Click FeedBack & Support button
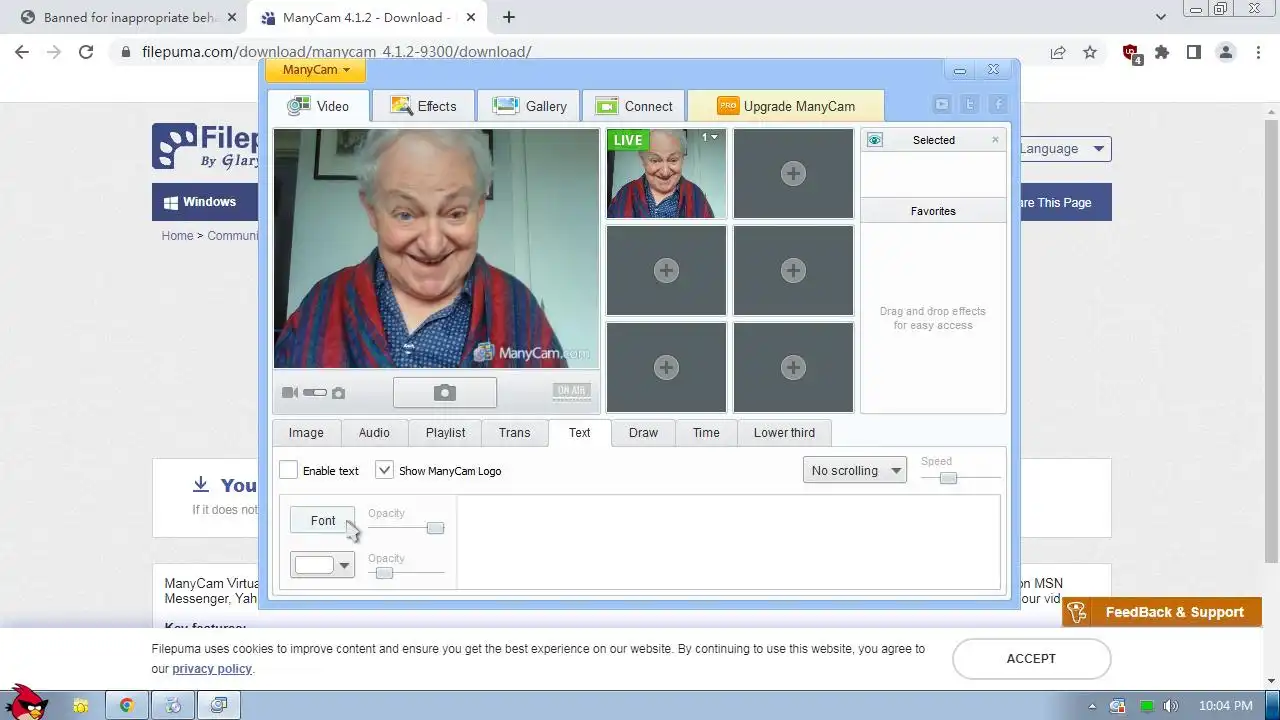 pos(1162,612)
